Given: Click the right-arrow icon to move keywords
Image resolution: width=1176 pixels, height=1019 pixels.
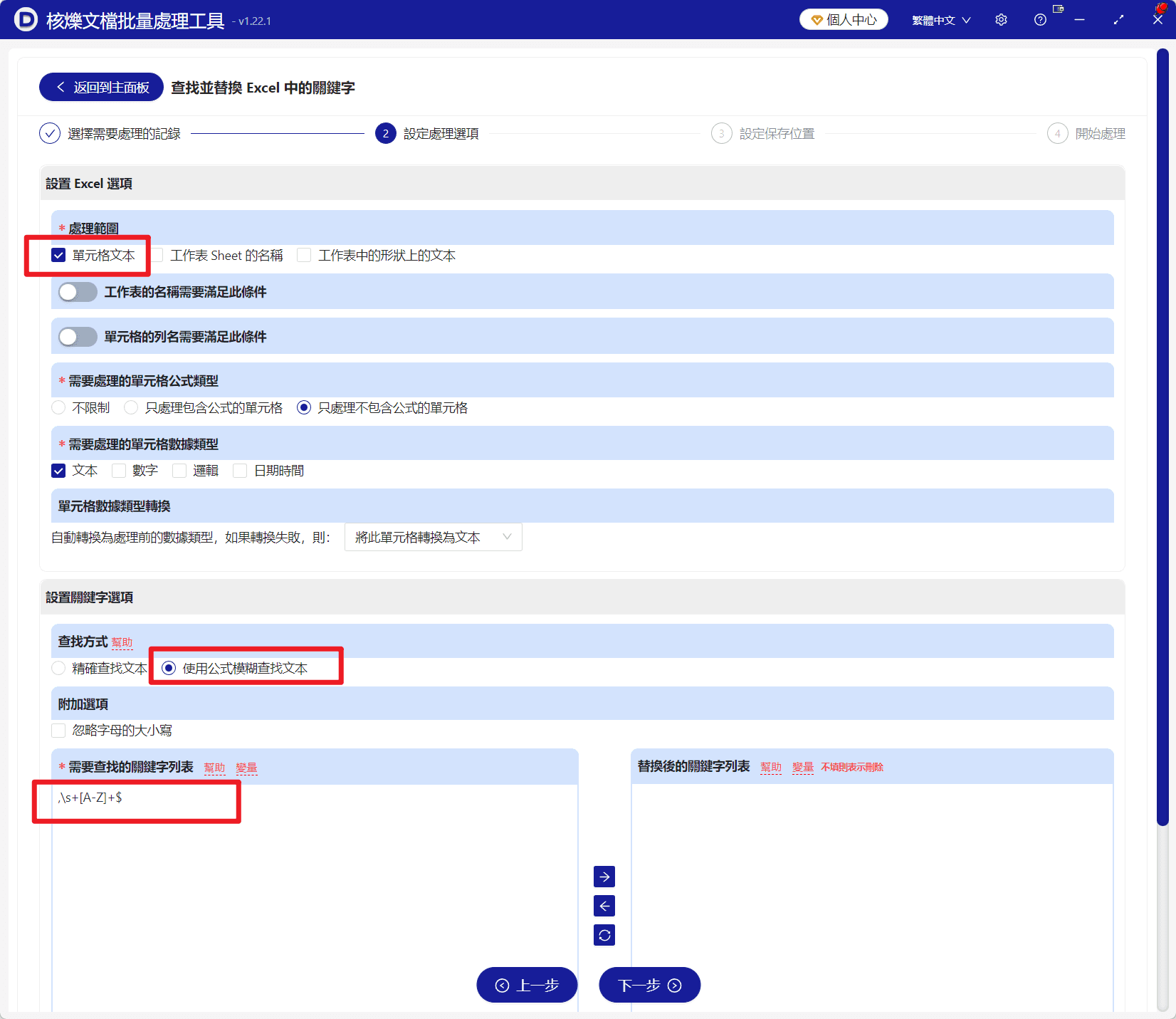Looking at the screenshot, I should [604, 877].
